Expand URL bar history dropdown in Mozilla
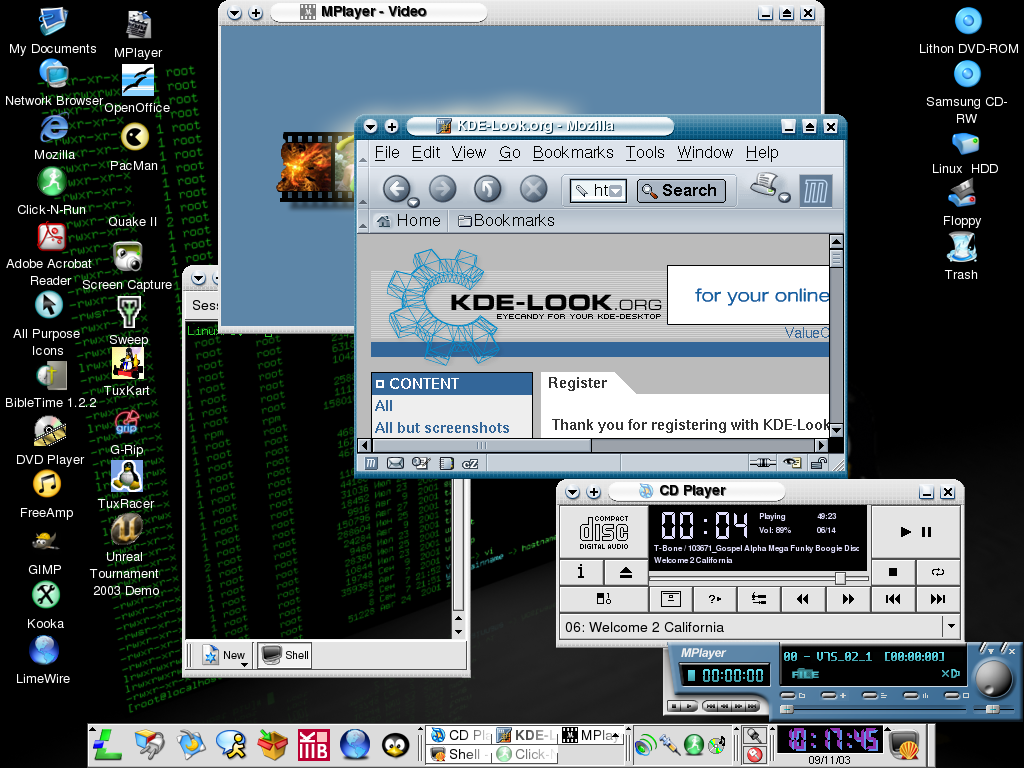The height and width of the screenshot is (768, 1024). tap(616, 191)
